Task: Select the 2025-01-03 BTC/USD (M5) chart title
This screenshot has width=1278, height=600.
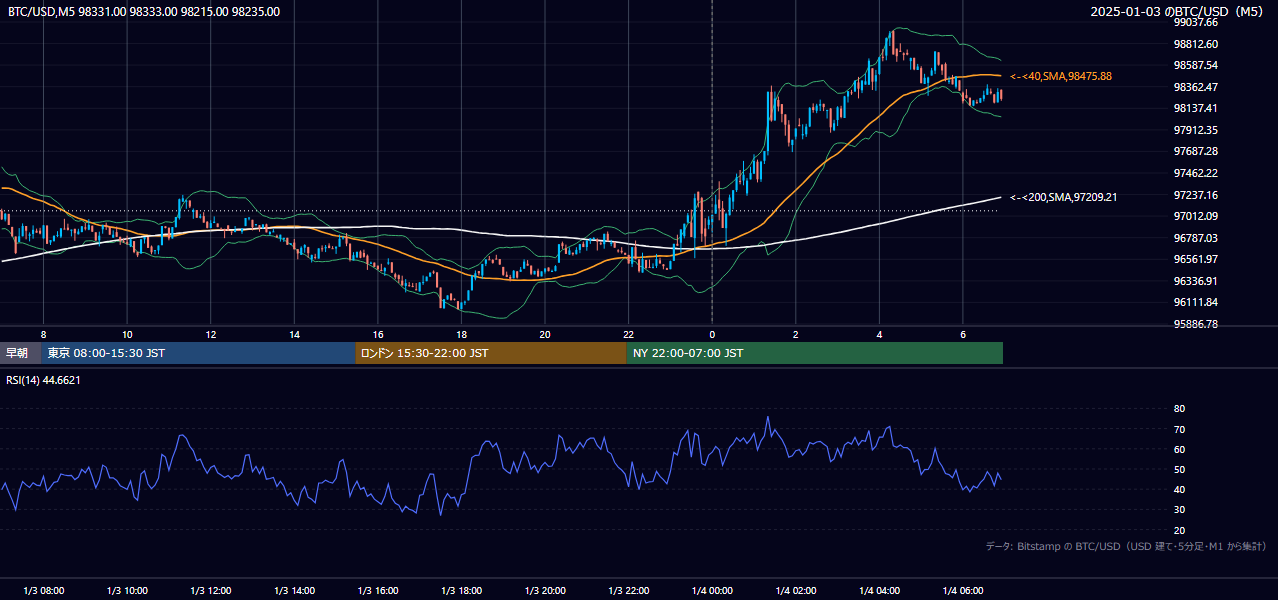Action: 1179,12
